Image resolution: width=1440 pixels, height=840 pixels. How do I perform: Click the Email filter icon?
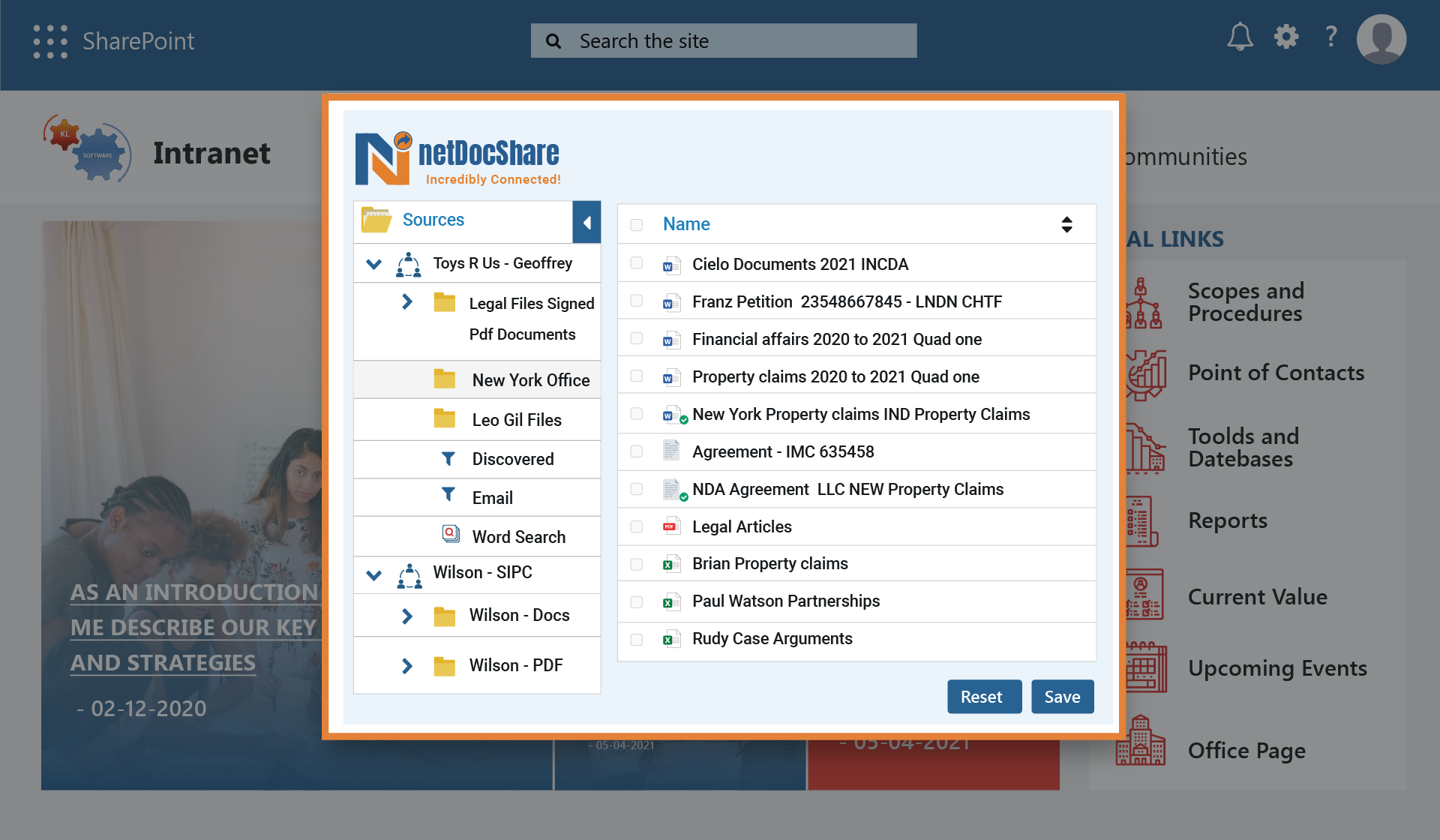[448, 493]
